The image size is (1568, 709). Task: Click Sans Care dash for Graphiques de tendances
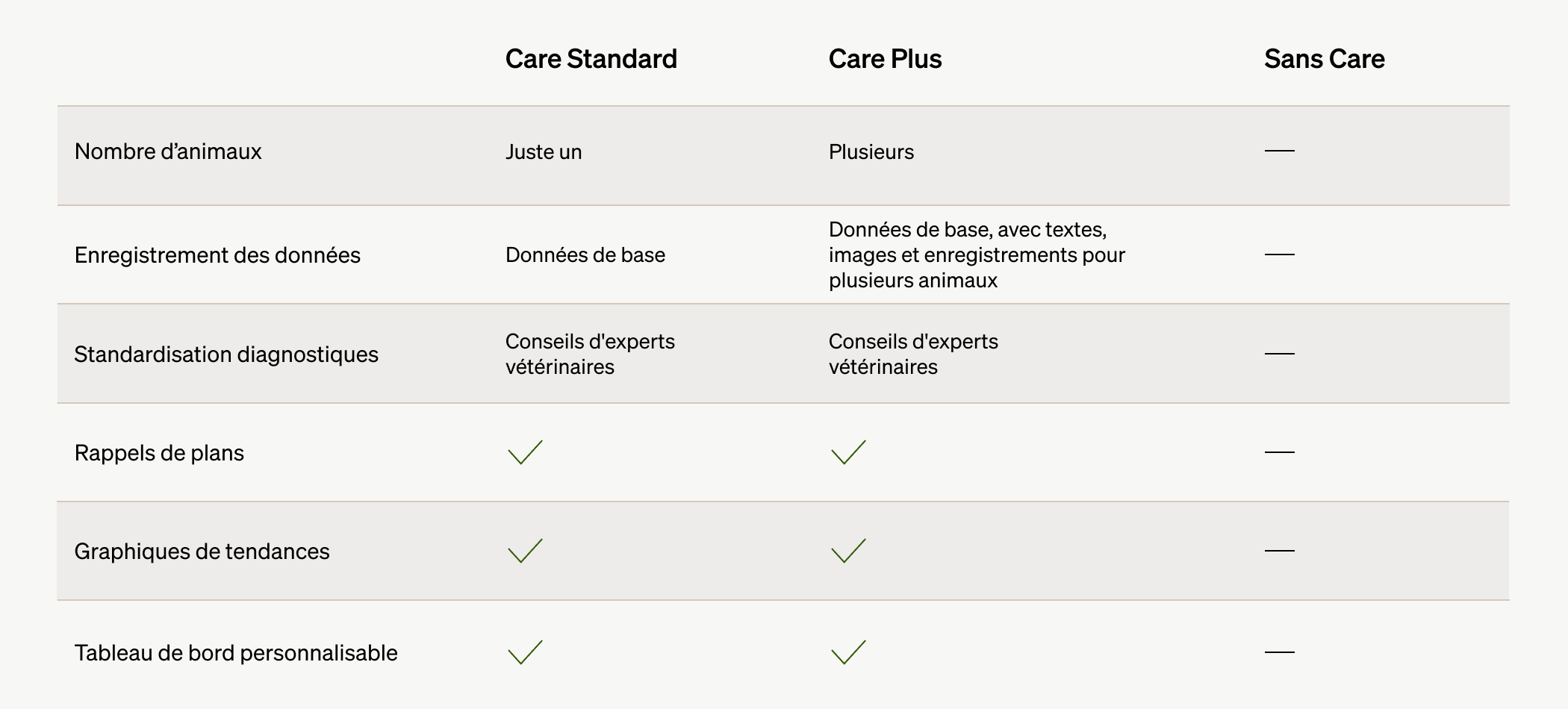point(1279,551)
